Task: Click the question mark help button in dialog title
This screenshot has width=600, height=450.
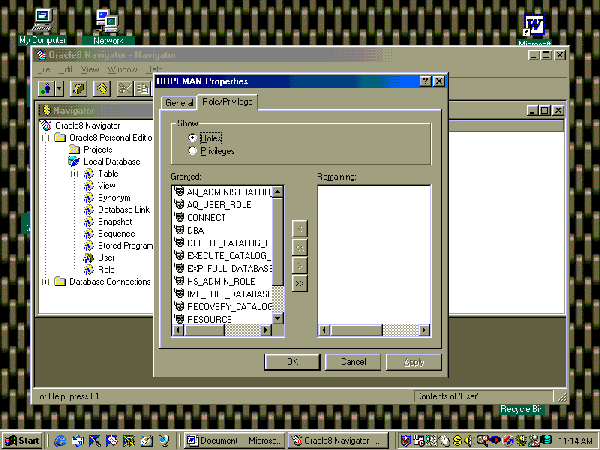Action: (426, 81)
